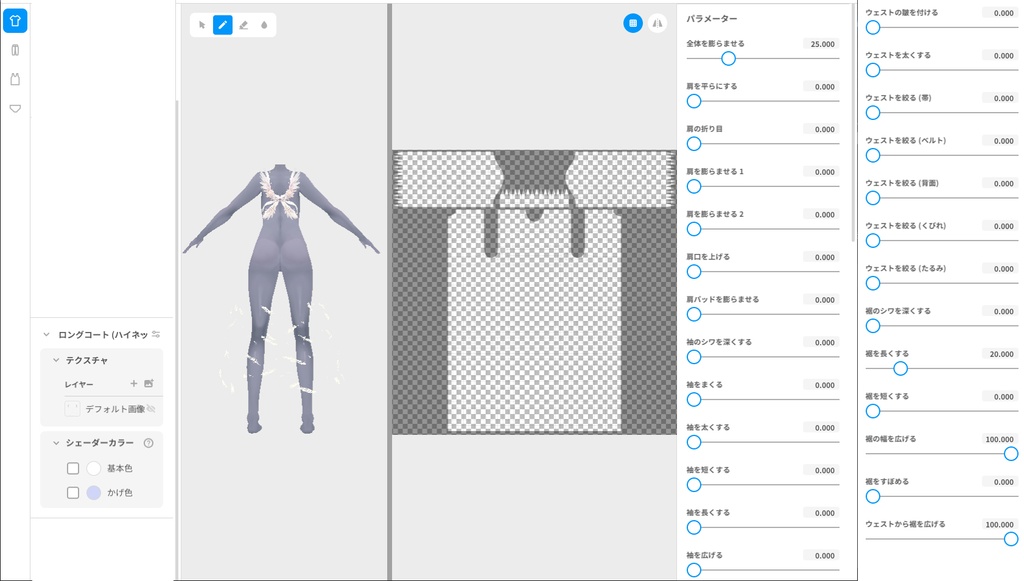Viewport: 1024px width, 581px height.
Task: Click the 全体を膨らませる value field 25.000
Action: 821,44
